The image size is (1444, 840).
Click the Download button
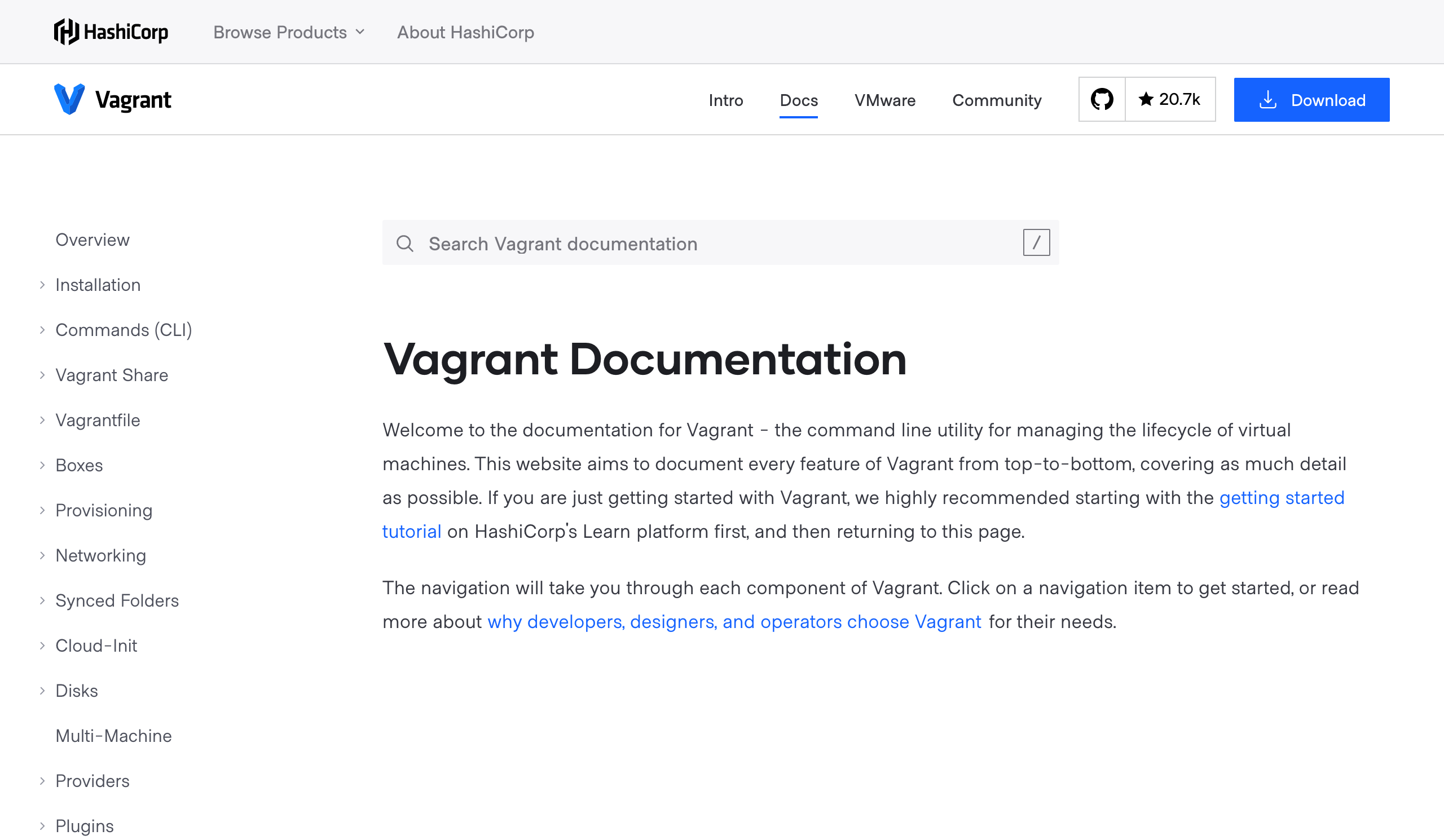pyautogui.click(x=1311, y=100)
